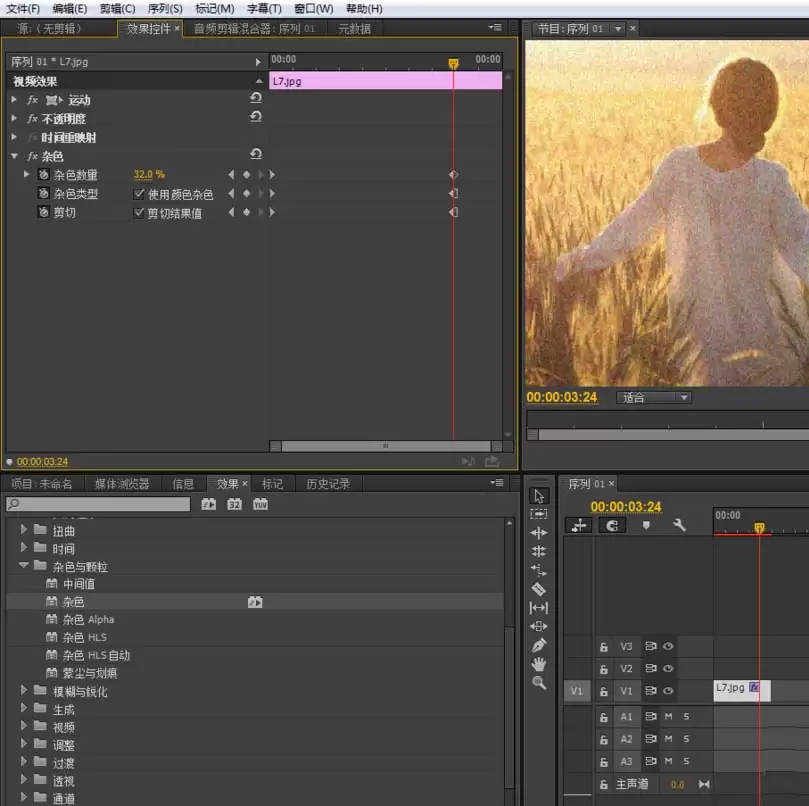Open the 适合 zoom level dropdown
809x806 pixels.
[x=654, y=398]
